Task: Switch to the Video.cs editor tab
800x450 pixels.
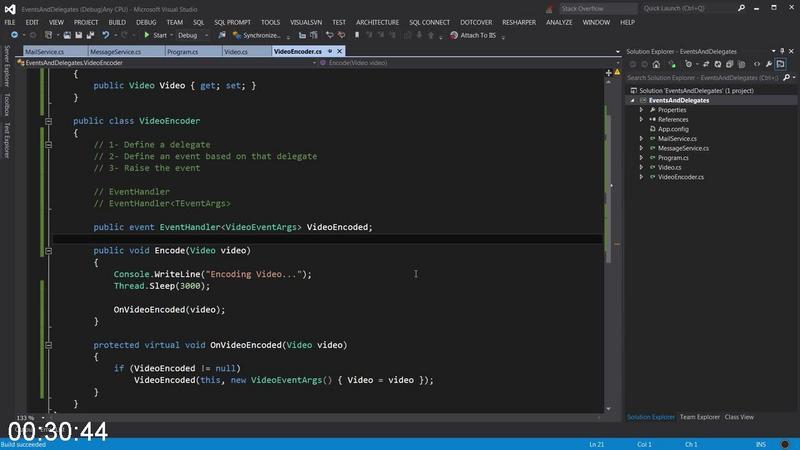Action: pos(236,52)
